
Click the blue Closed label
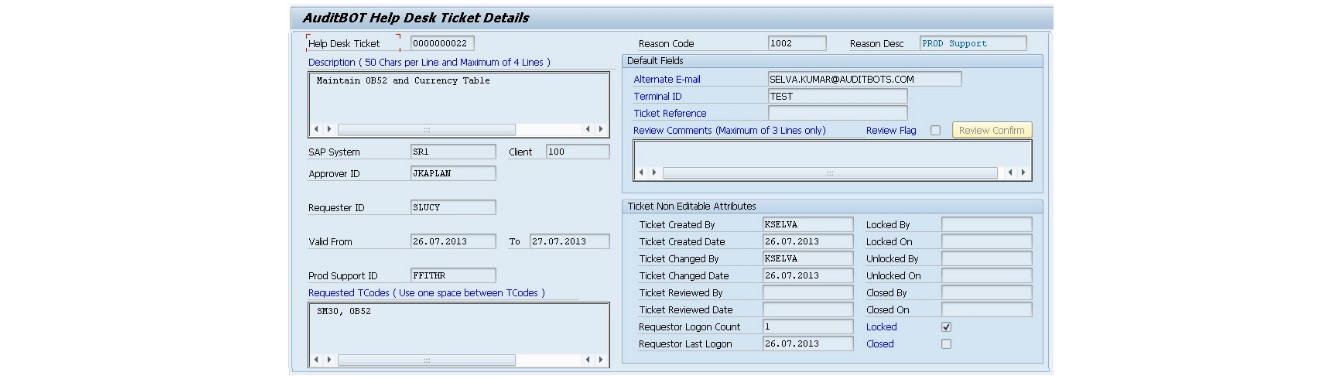coord(880,344)
